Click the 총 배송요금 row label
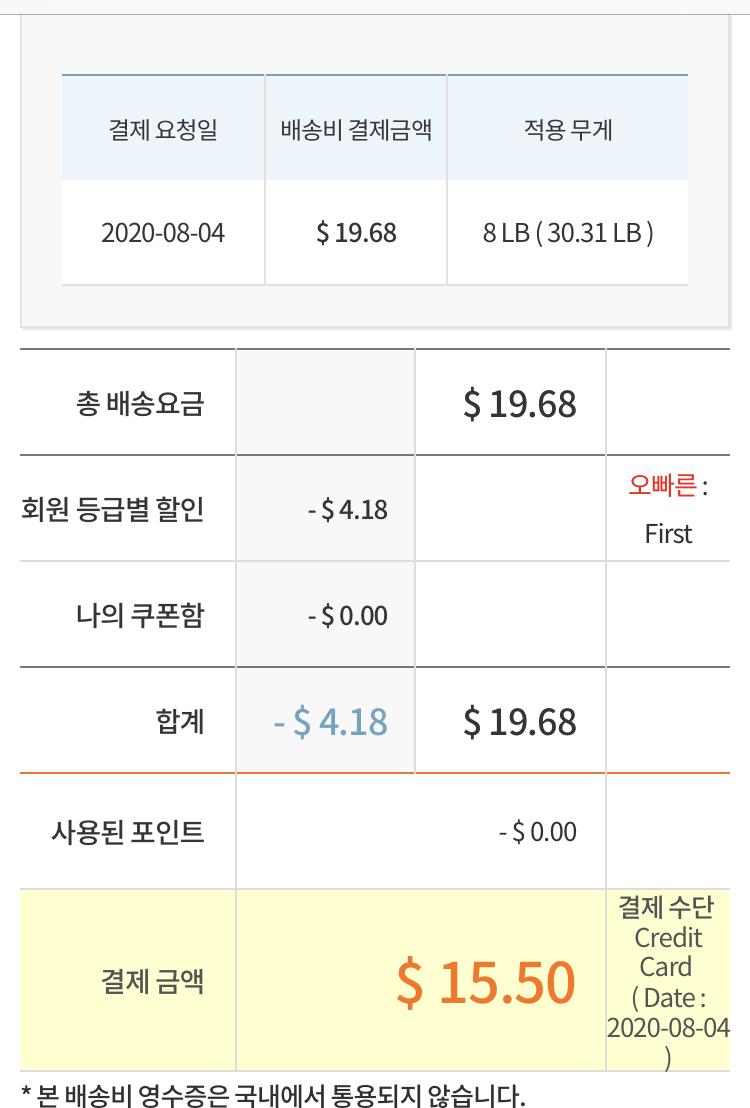The image size is (750, 1108). click(140, 404)
